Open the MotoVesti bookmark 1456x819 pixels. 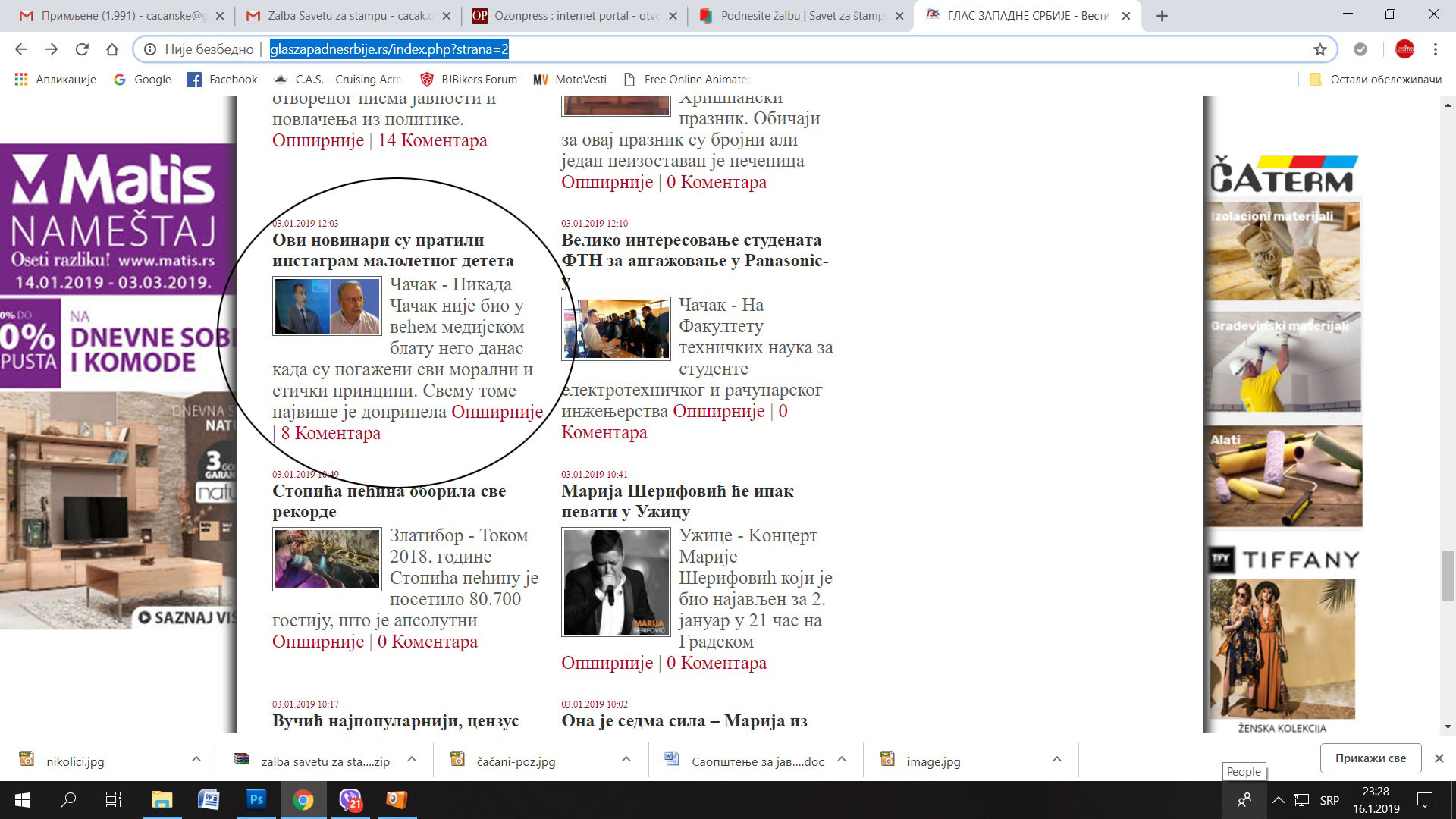[570, 79]
